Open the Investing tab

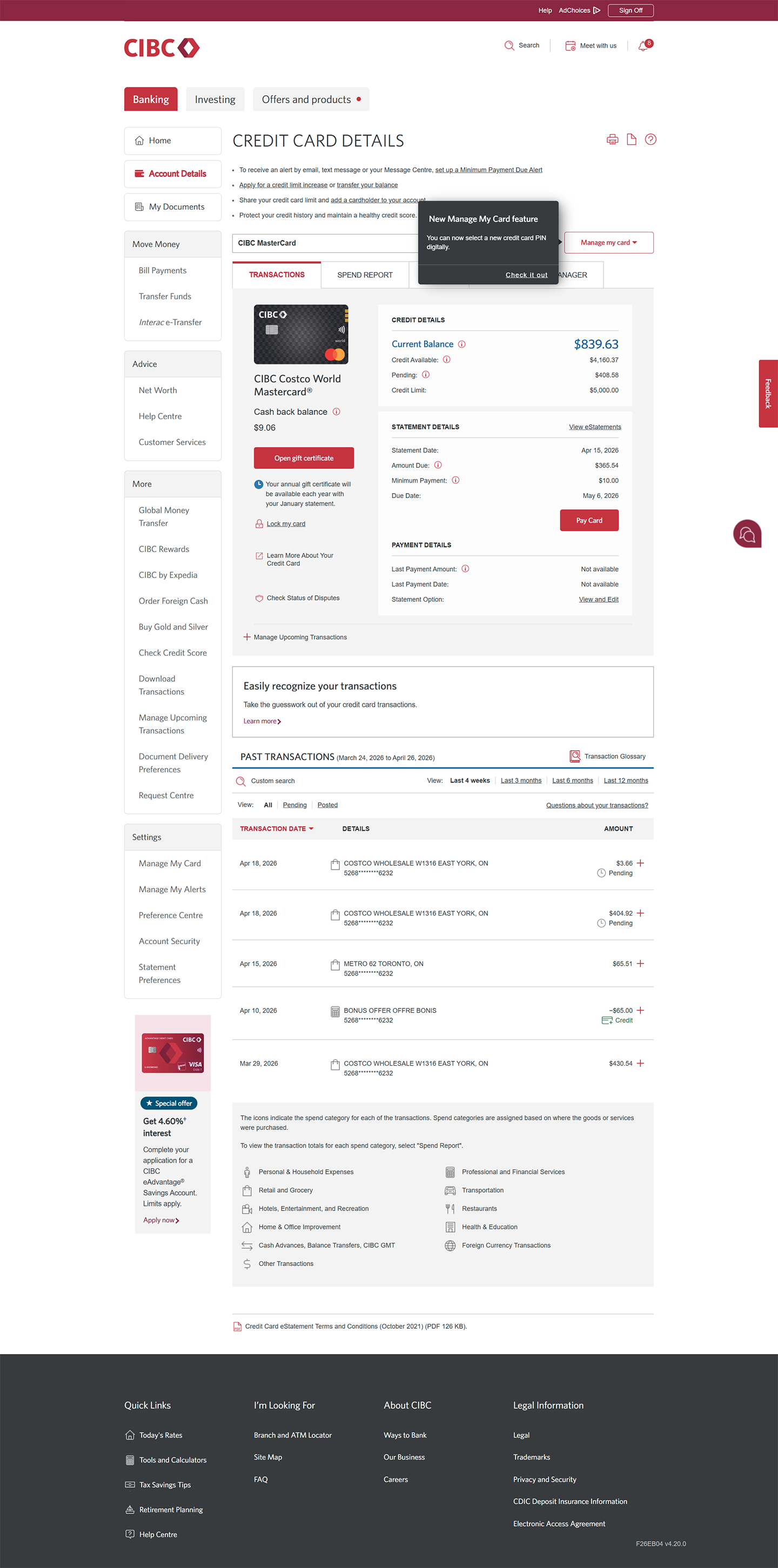point(215,99)
